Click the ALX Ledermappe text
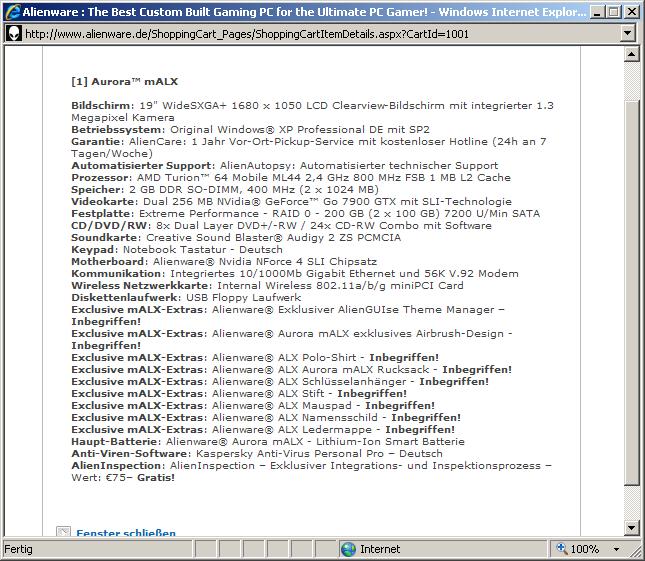The height and width of the screenshot is (561, 645). 325,429
